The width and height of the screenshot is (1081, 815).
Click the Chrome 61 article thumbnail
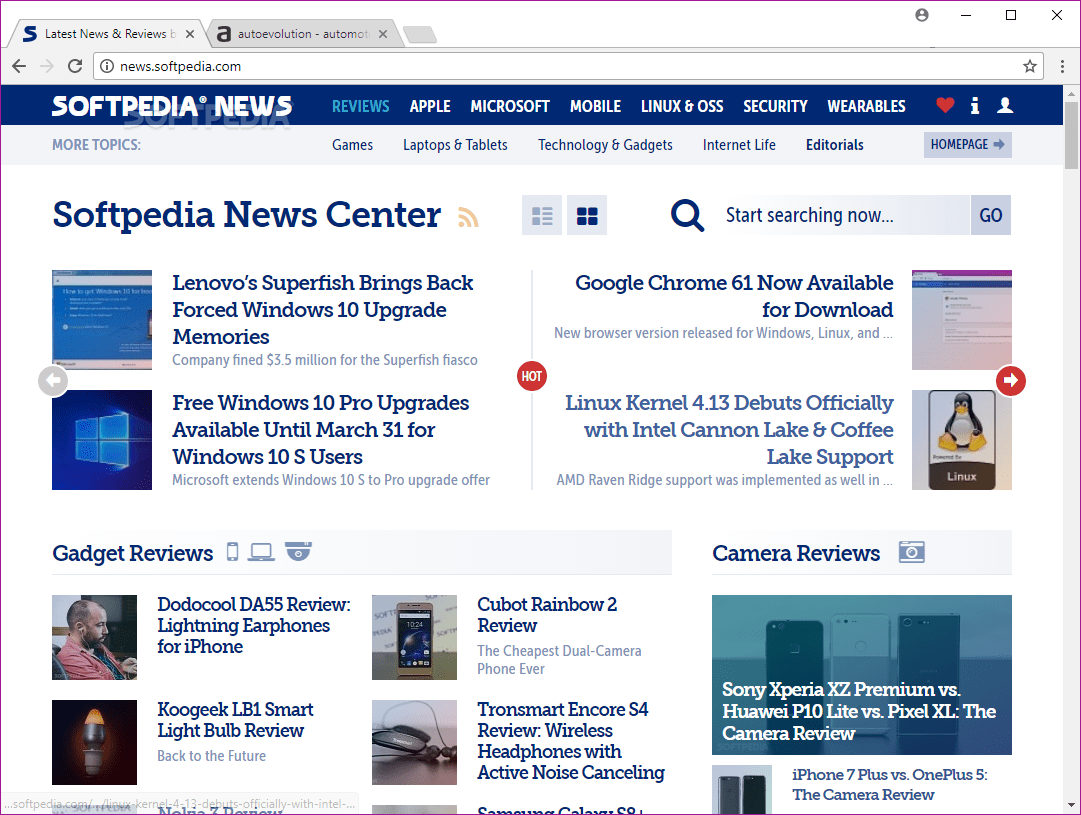(x=962, y=320)
